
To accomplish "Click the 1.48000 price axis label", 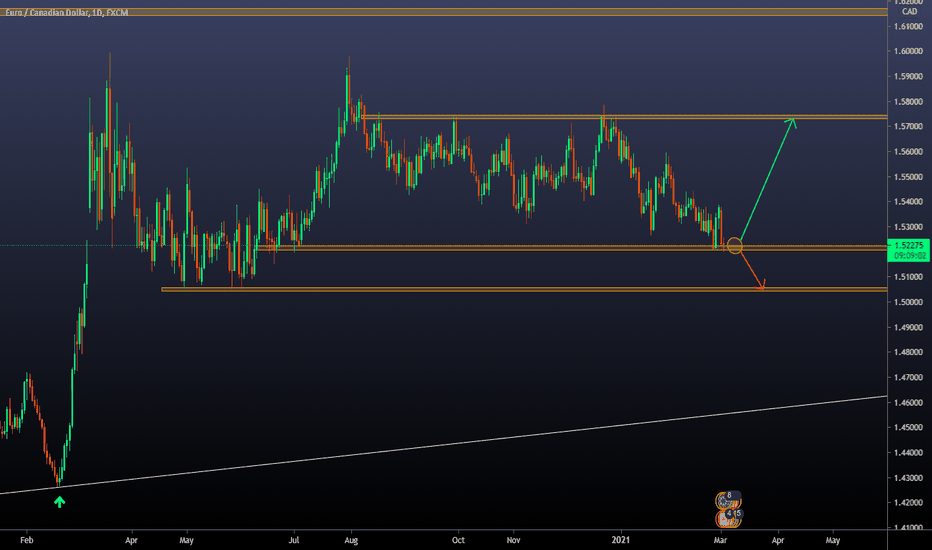I will 908,352.
